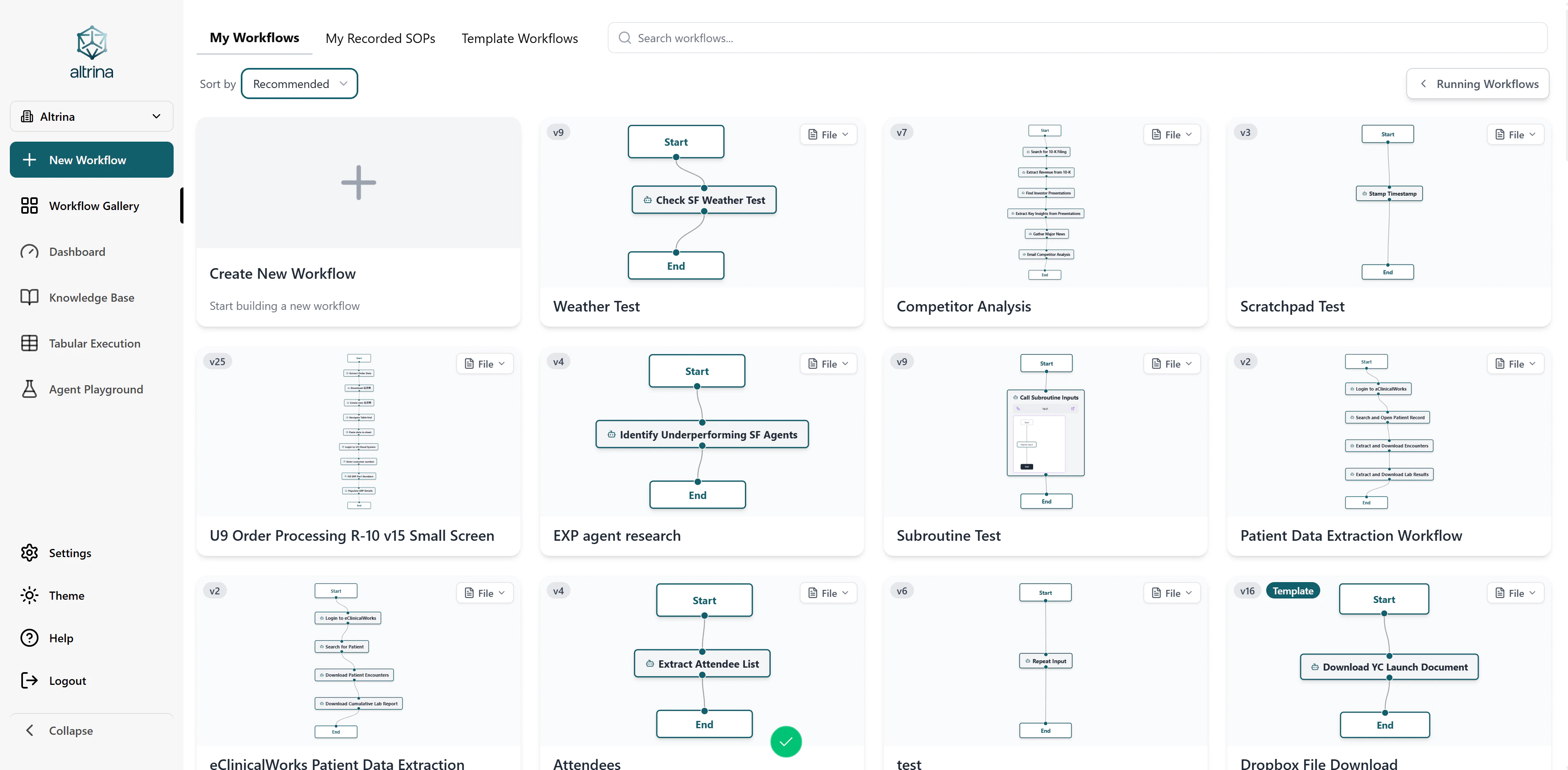Image resolution: width=1568 pixels, height=770 pixels.
Task: Switch to Template Workflows tab
Action: tap(519, 38)
